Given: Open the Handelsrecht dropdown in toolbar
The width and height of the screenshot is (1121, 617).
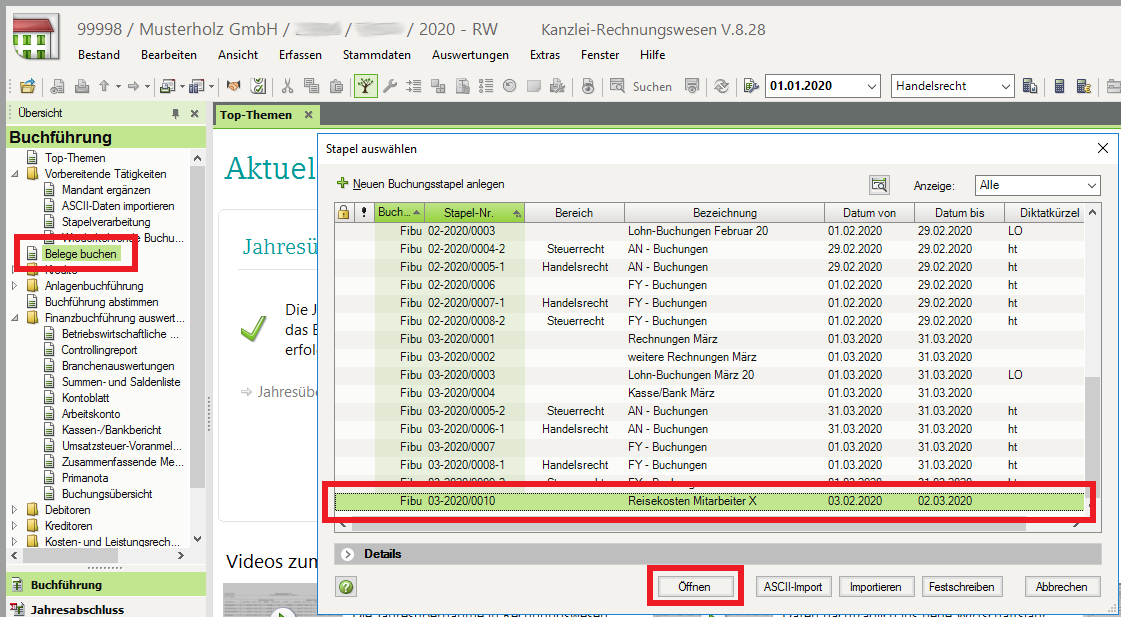Looking at the screenshot, I should pos(953,87).
